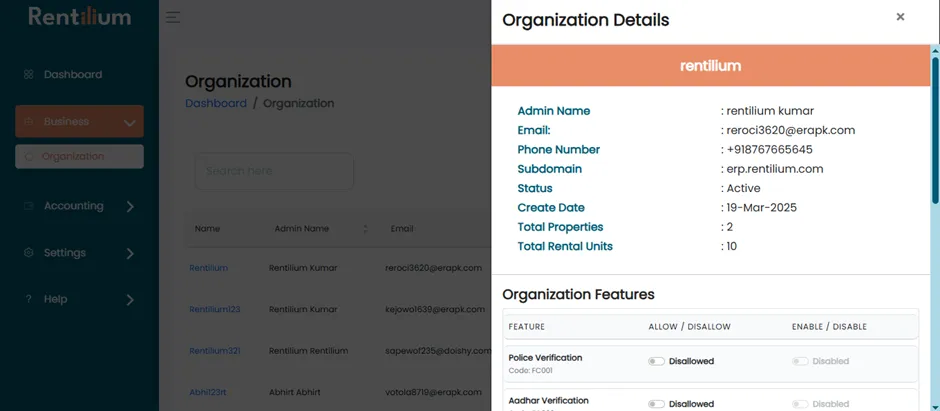Expand the Settings menu chevron
This screenshot has height=411, width=940.
(130, 253)
